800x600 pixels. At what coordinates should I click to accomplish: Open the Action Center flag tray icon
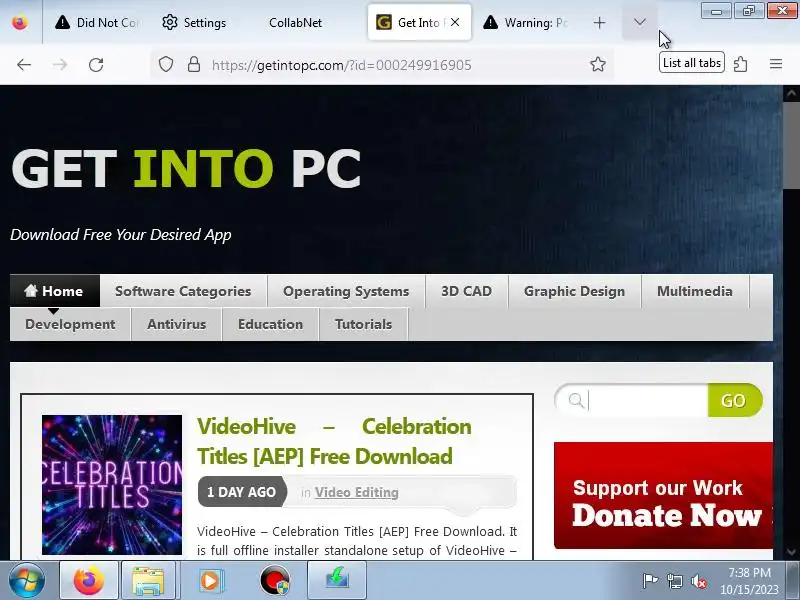coord(650,581)
